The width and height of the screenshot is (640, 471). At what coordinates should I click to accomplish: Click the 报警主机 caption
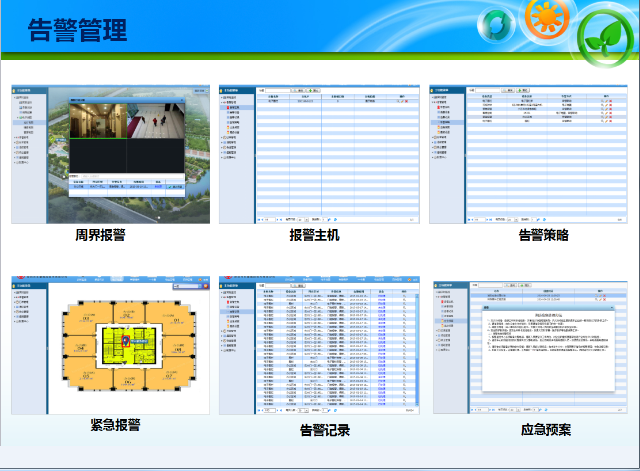point(314,235)
